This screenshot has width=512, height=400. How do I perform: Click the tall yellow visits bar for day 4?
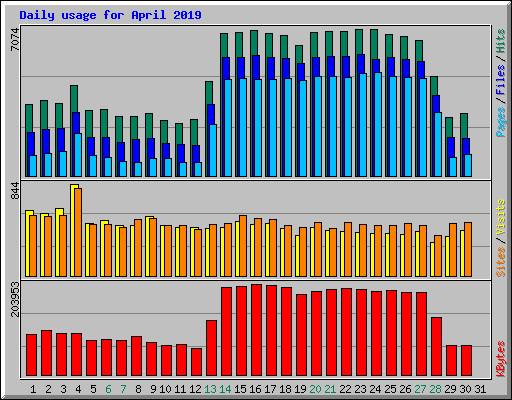[x=72, y=230]
